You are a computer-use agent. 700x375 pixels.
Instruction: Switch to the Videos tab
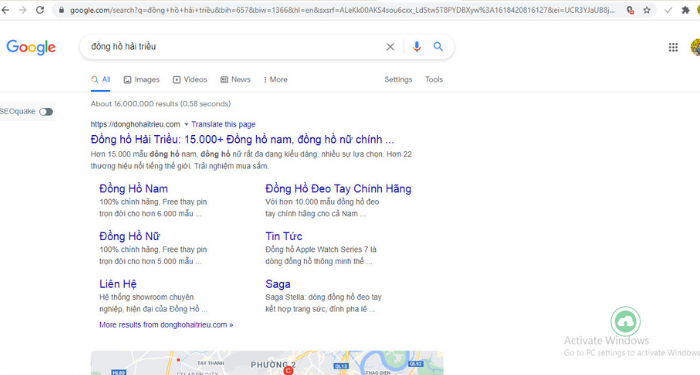coord(190,79)
